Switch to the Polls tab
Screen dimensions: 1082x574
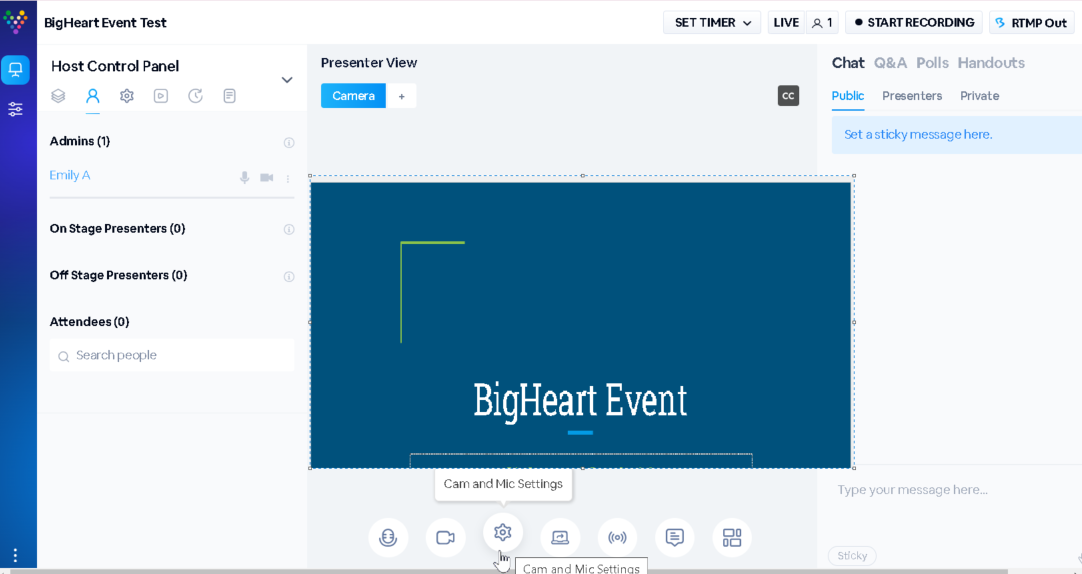932,63
